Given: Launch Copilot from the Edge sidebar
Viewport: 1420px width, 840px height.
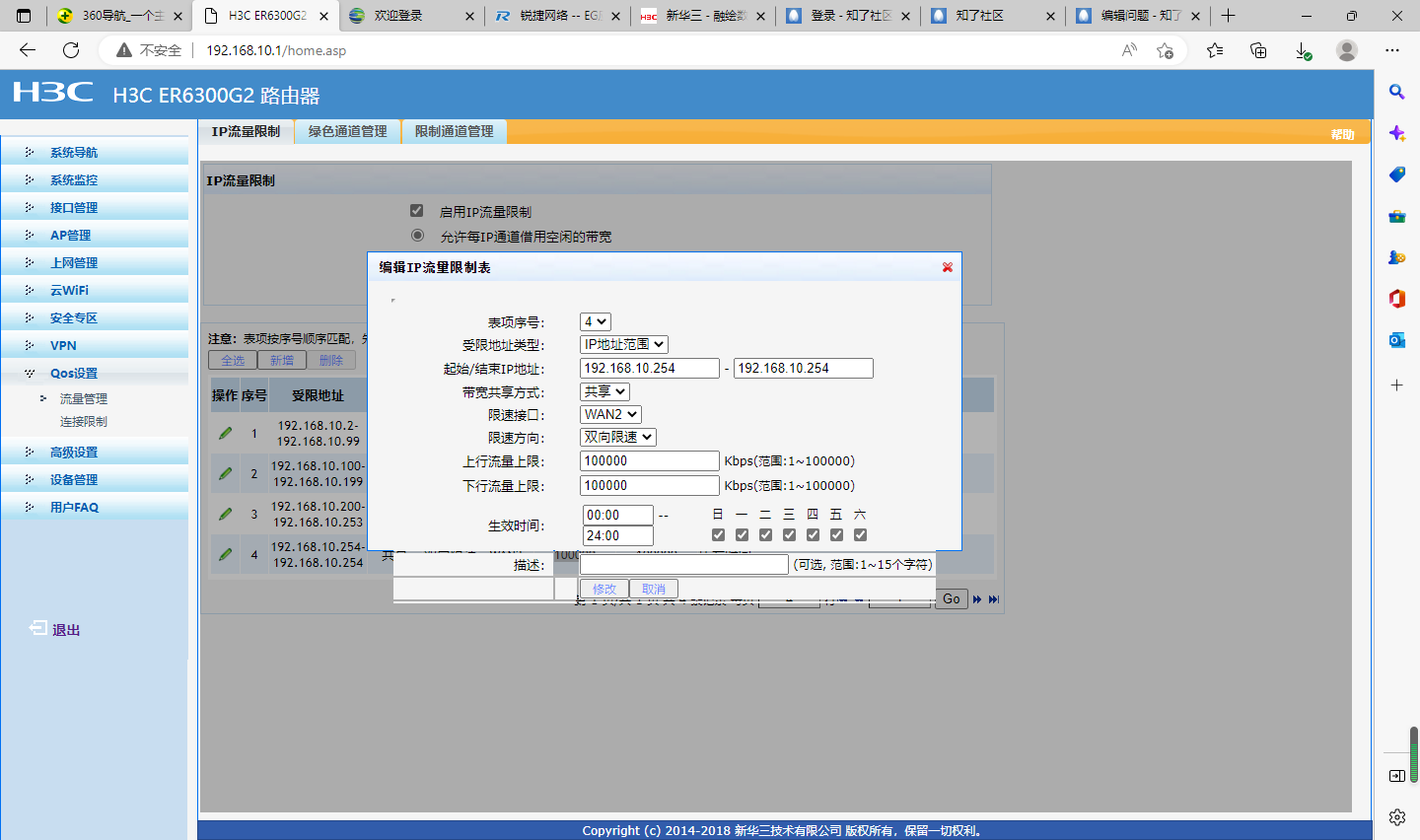Looking at the screenshot, I should pos(1397,133).
